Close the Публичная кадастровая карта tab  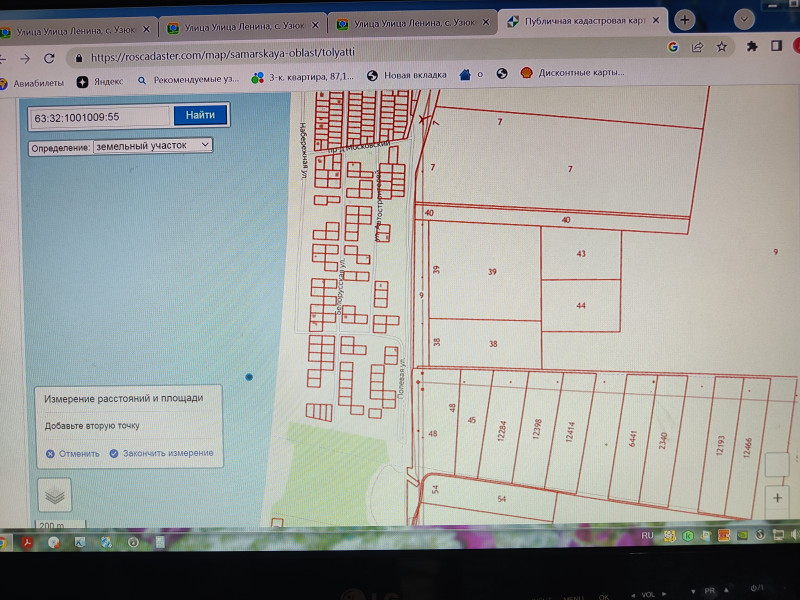pyautogui.click(x=657, y=22)
